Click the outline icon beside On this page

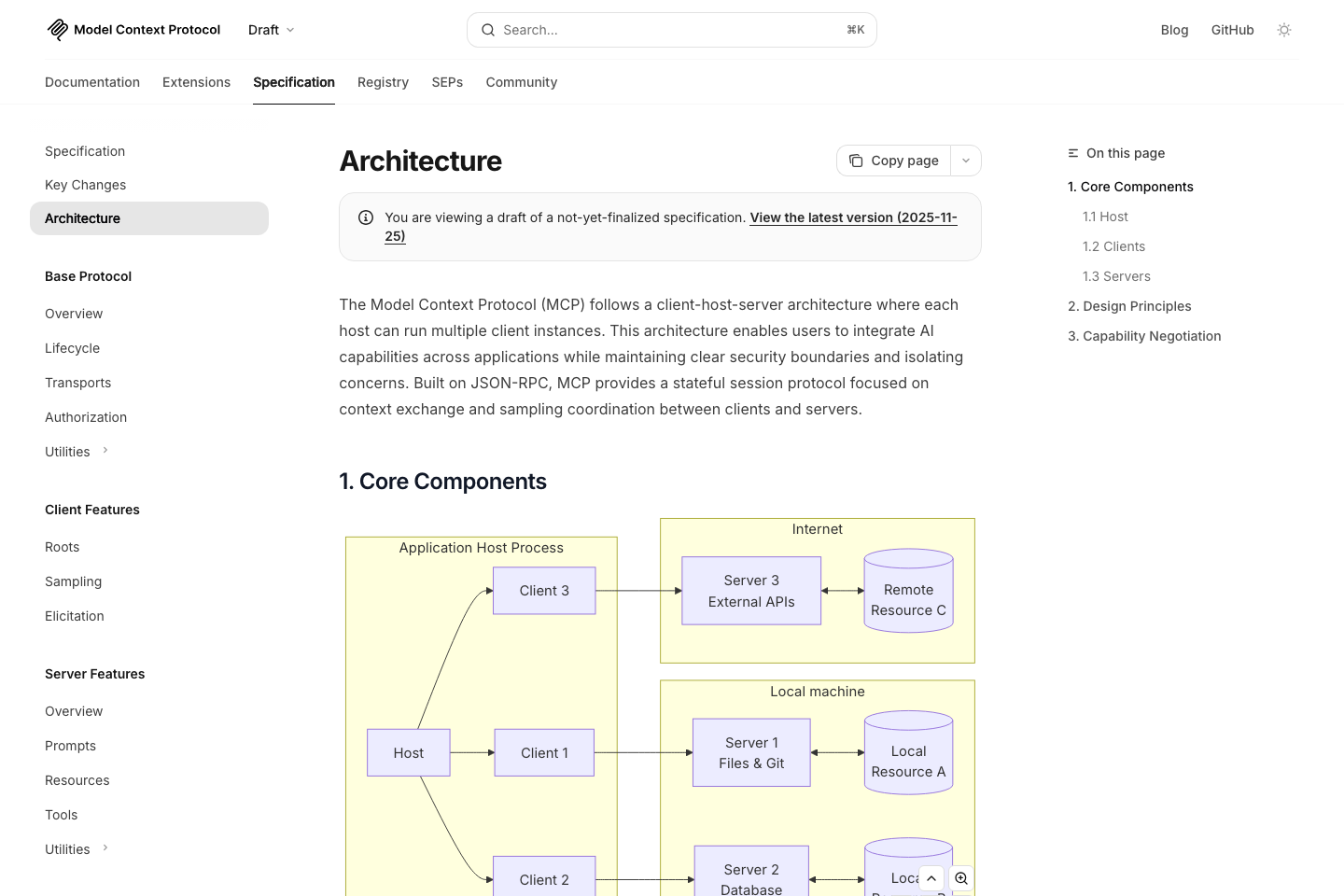click(x=1072, y=153)
